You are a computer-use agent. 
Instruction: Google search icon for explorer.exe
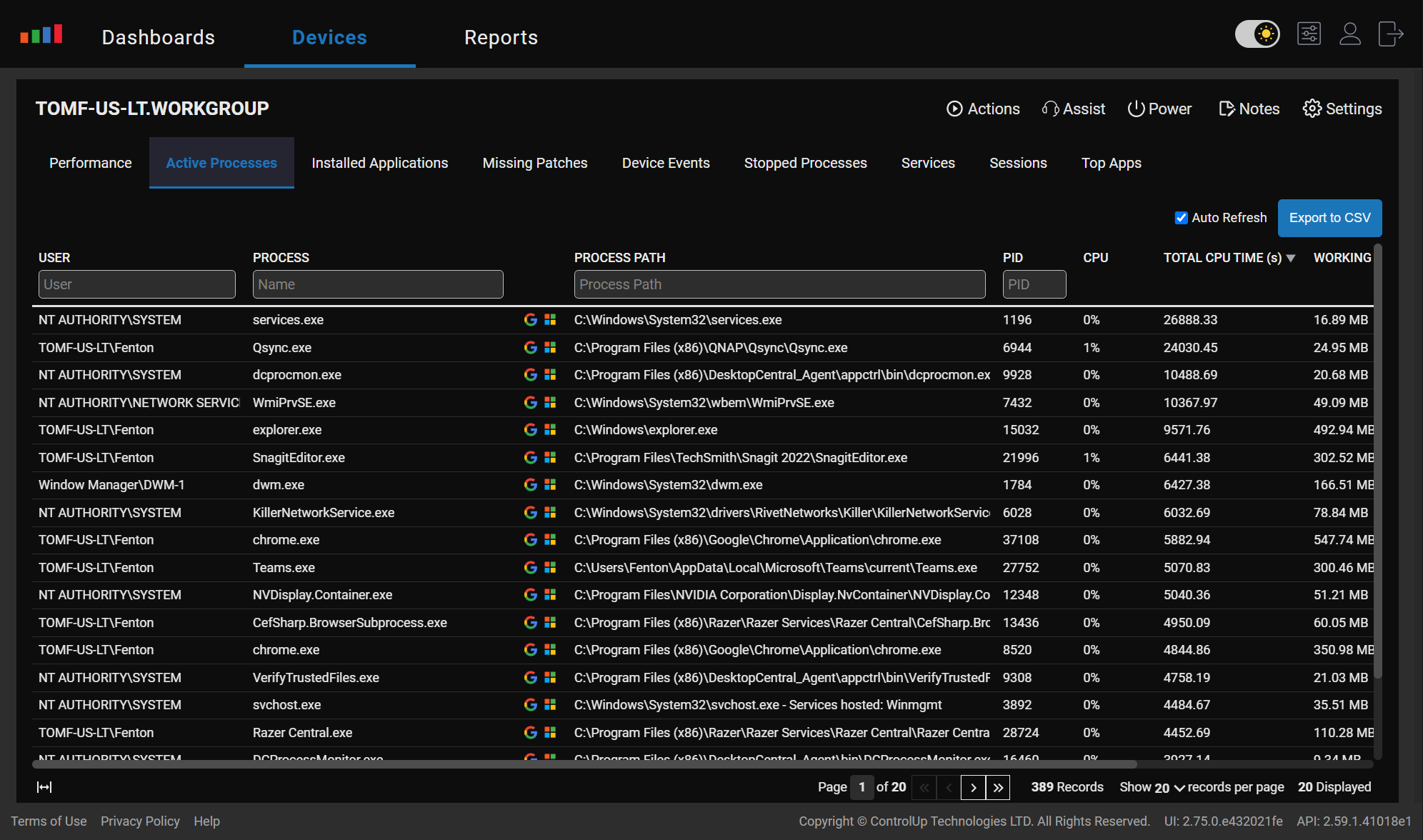pos(531,430)
